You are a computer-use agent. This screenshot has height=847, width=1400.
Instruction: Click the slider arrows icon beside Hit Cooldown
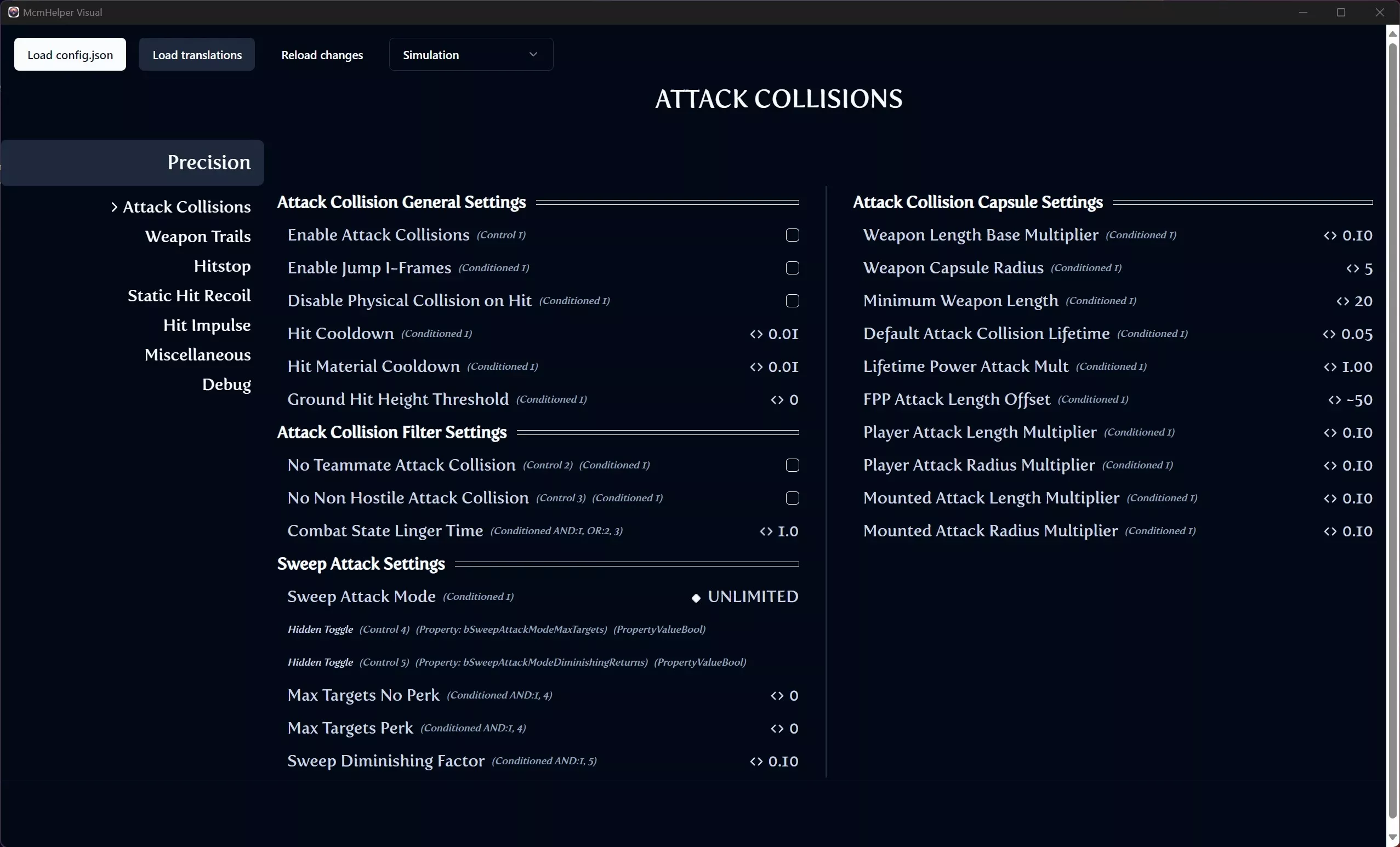(x=756, y=334)
